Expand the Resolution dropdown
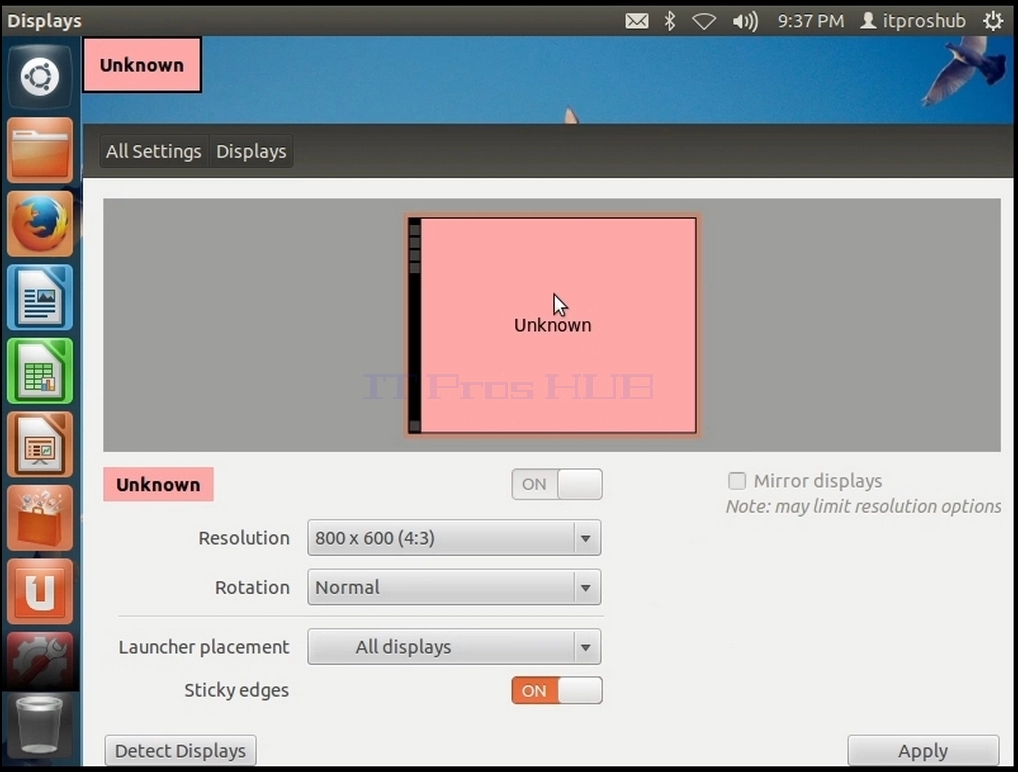Image resolution: width=1018 pixels, height=772 pixels. coord(454,538)
